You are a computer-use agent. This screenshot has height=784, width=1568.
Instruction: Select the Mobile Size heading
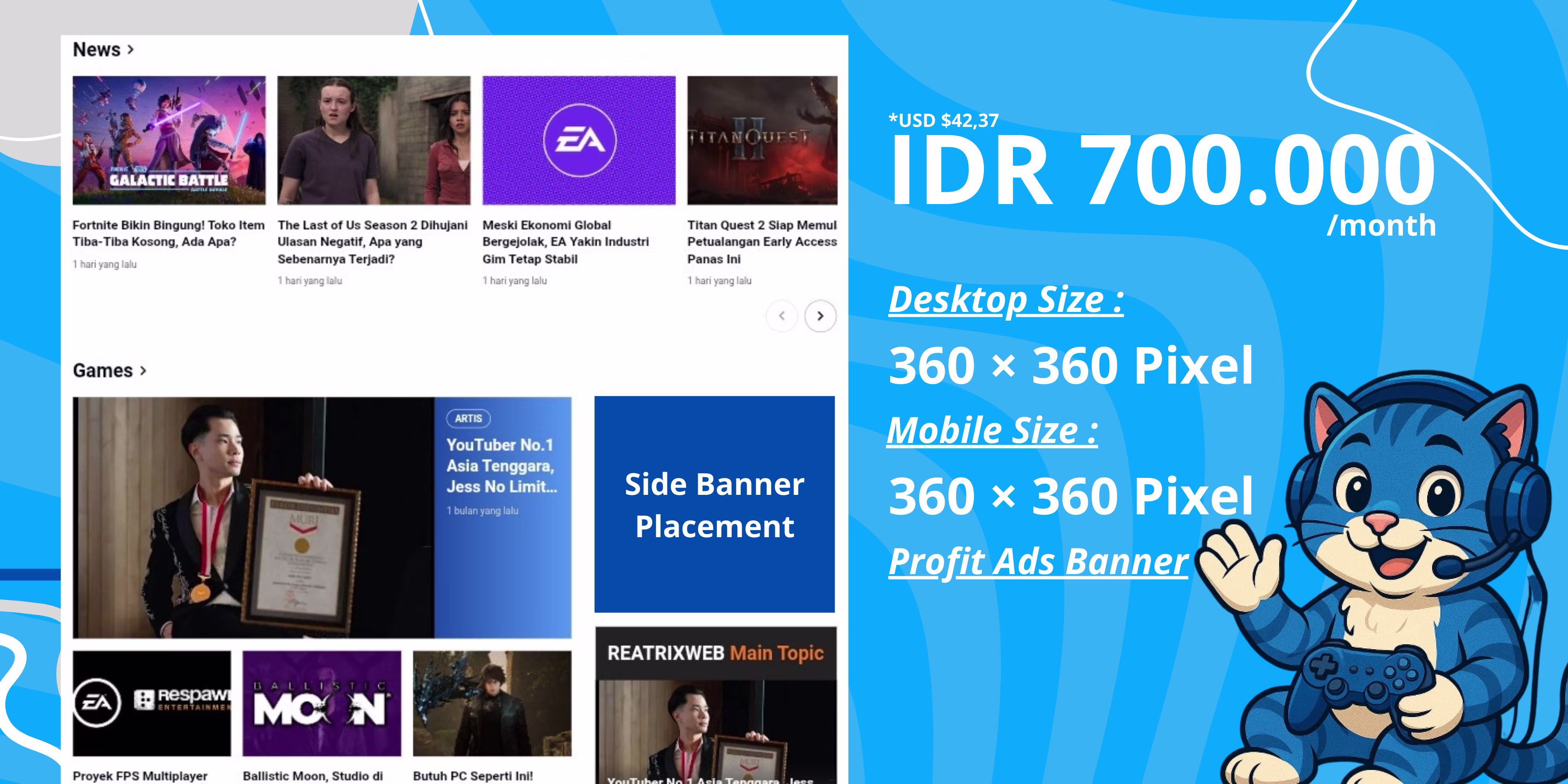pos(992,431)
